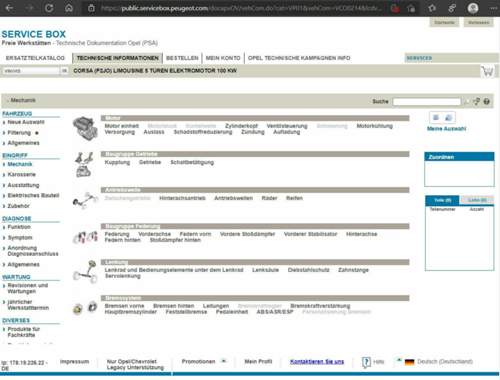500x380 pixels.
Task: Open the Zylinderkopf link under Motor
Action: click(241, 126)
